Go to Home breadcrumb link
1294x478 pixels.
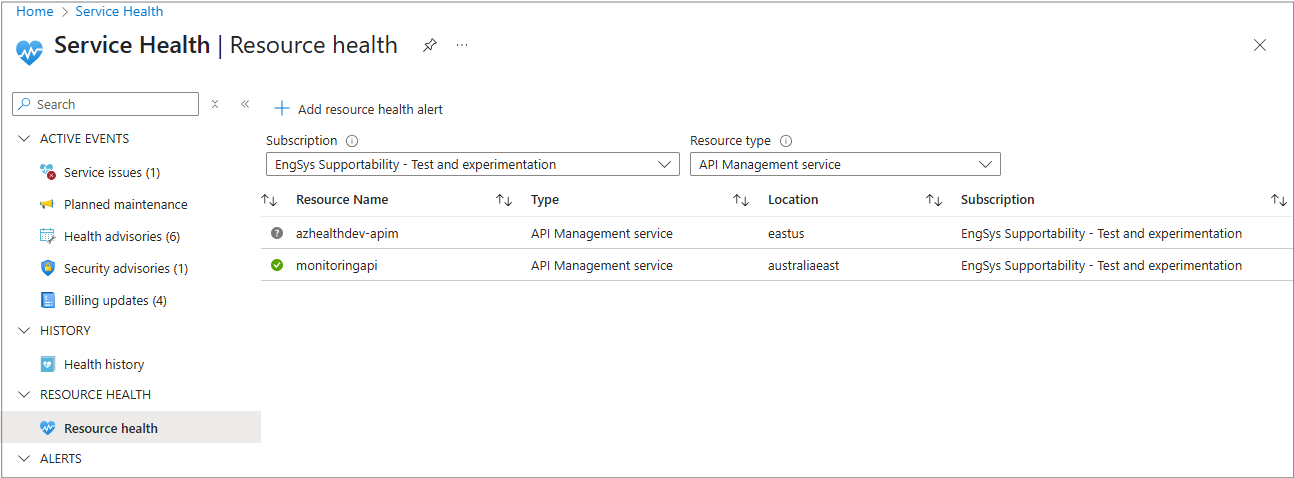pyautogui.click(x=35, y=11)
